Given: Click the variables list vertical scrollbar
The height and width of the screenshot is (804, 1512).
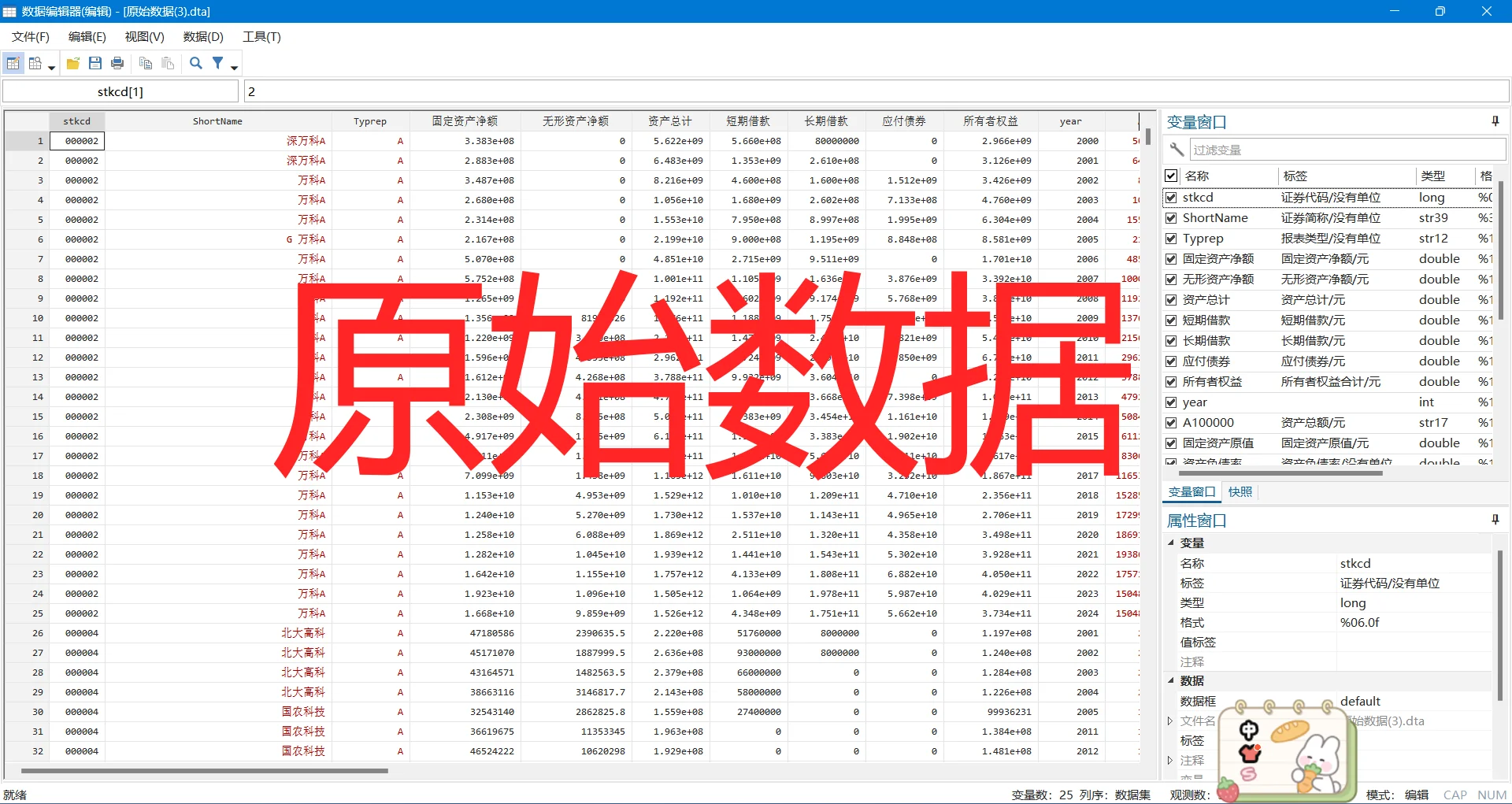Looking at the screenshot, I should (1501, 250).
